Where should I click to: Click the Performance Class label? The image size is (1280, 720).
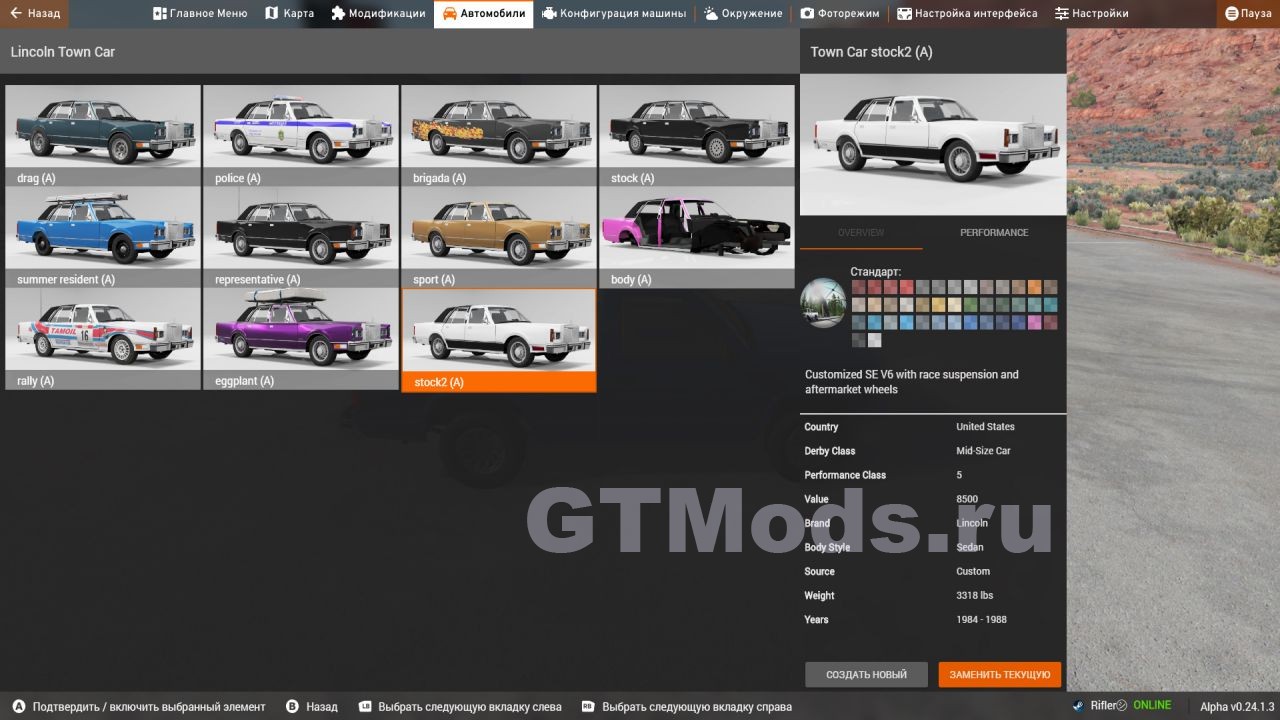845,475
